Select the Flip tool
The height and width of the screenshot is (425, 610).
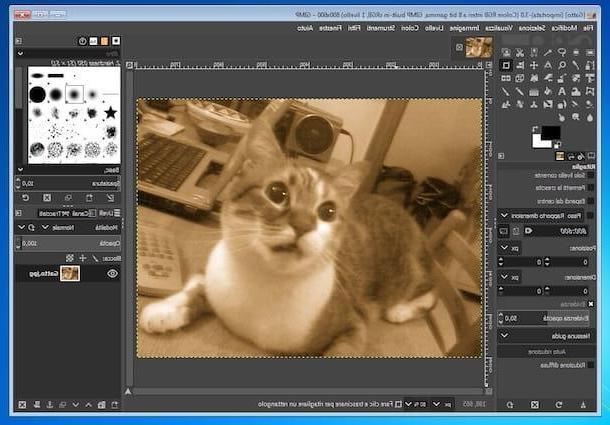pyautogui.click(x=506, y=78)
